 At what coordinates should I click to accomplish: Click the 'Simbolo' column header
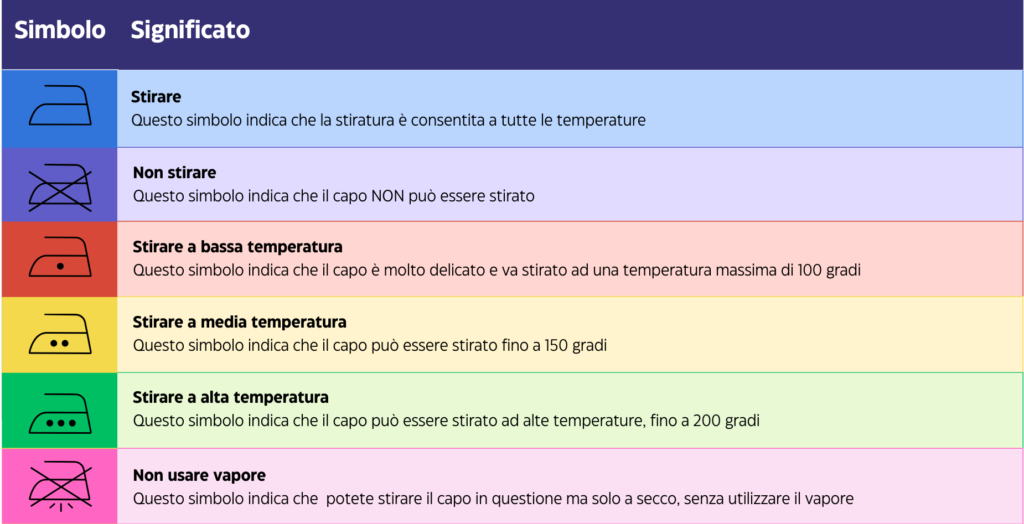(59, 31)
